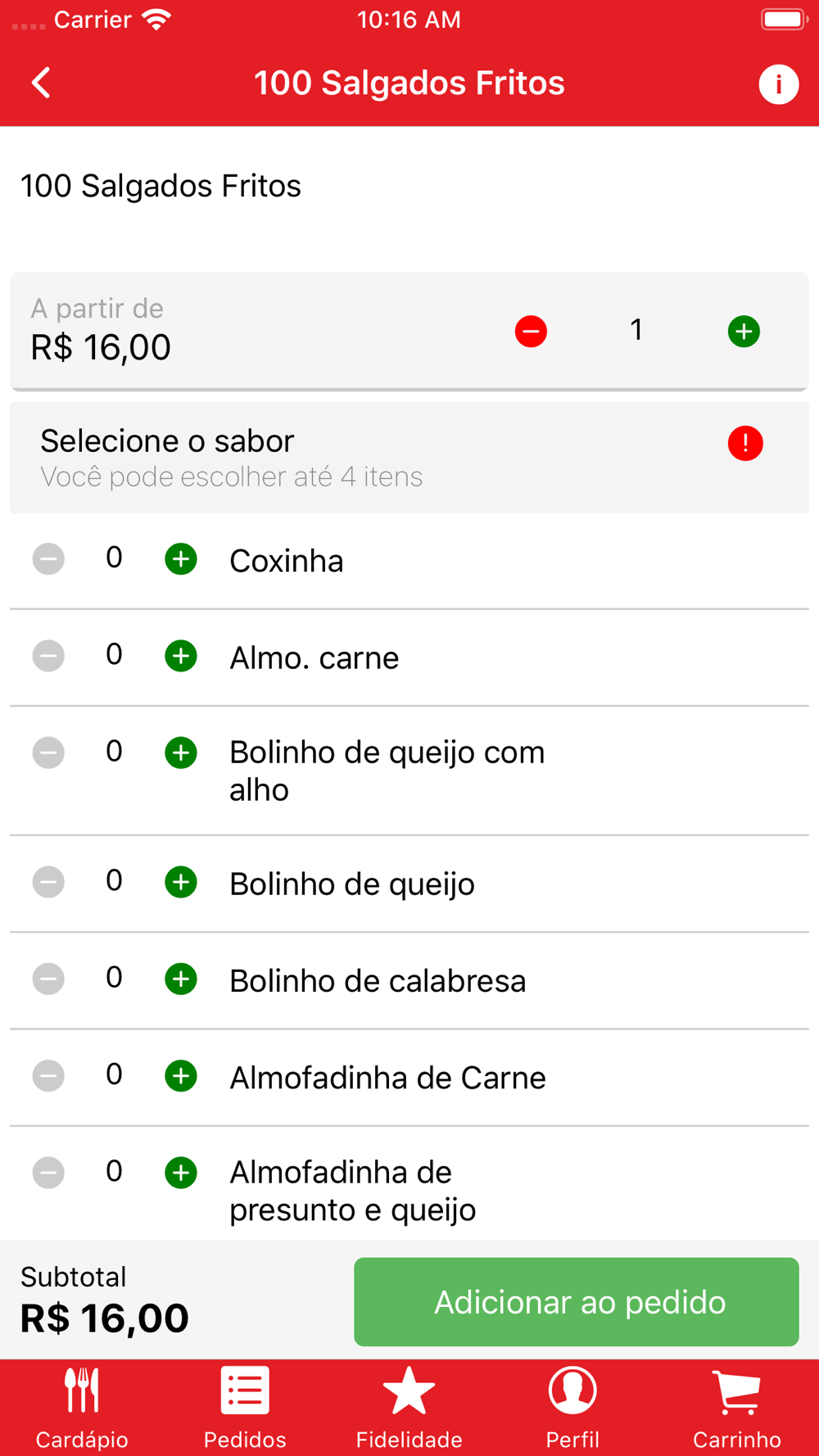Increase Bolinho de queijo com alho count

point(181,753)
